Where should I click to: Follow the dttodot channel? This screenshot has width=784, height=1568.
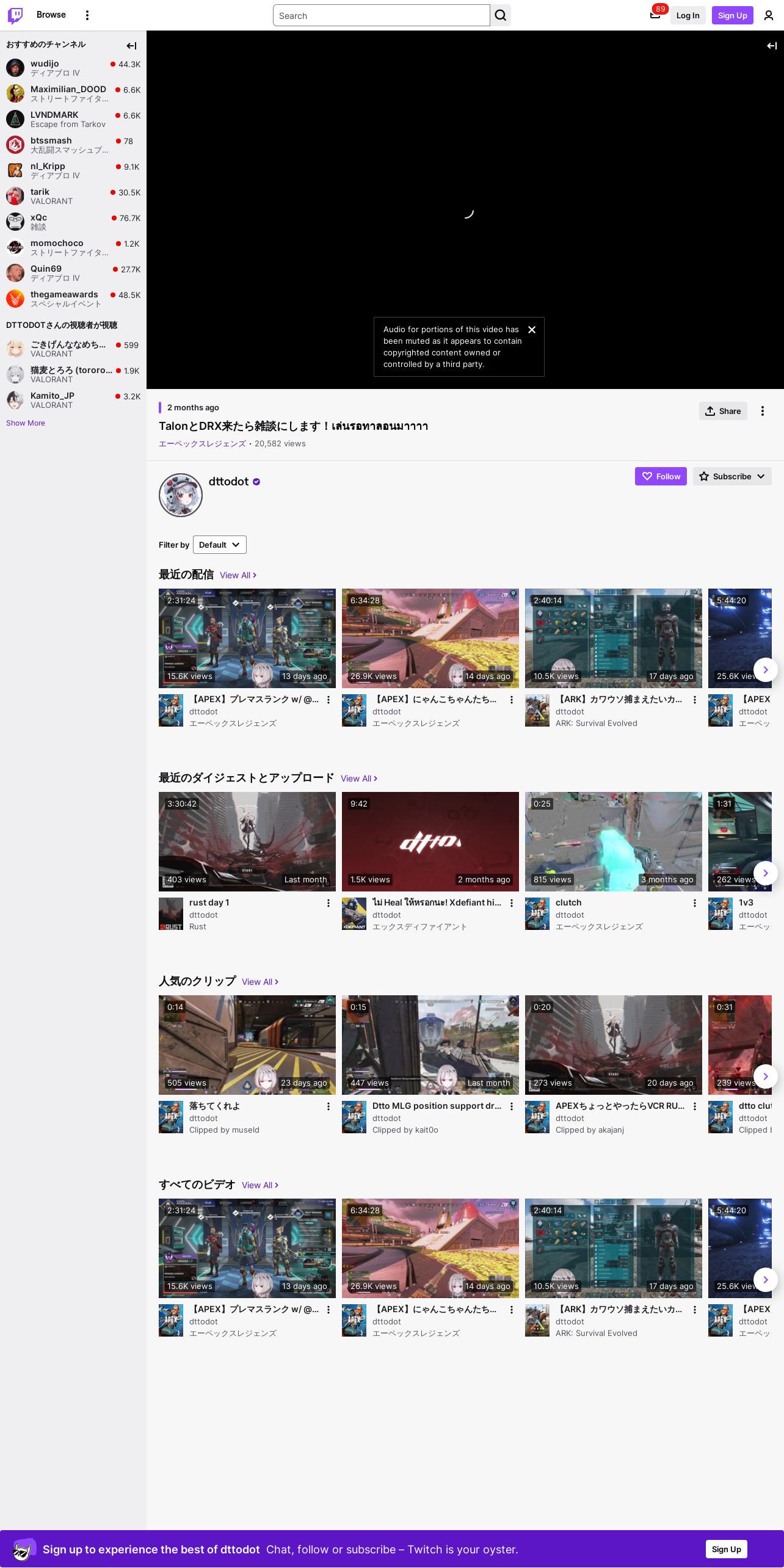661,476
